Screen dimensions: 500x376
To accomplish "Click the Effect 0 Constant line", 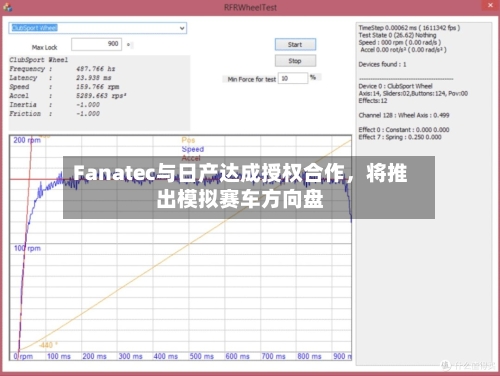I will coord(404,130).
